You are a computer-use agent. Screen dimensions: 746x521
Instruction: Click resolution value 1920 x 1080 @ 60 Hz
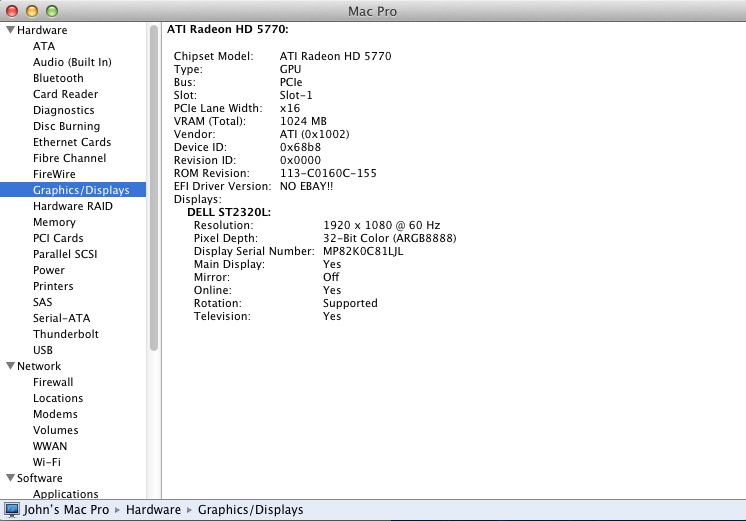point(382,225)
